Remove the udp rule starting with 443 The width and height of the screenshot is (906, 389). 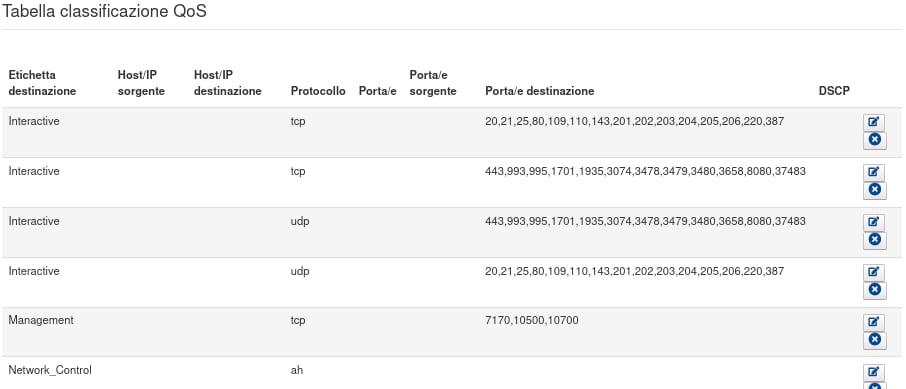[x=874, y=240]
